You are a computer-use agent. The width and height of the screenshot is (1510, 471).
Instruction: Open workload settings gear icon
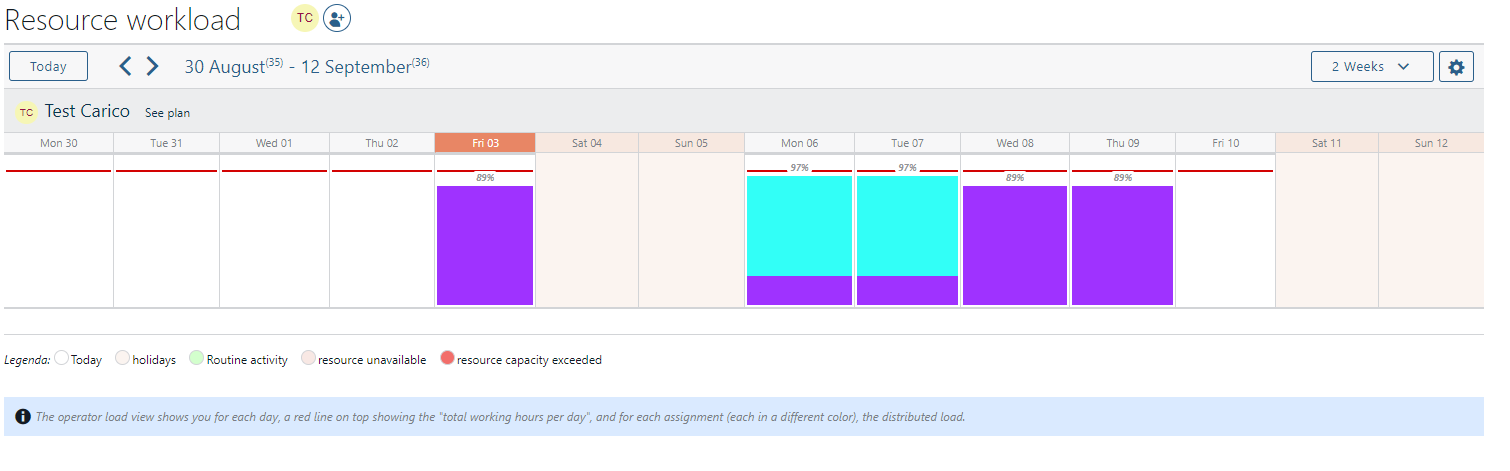coord(1456,67)
